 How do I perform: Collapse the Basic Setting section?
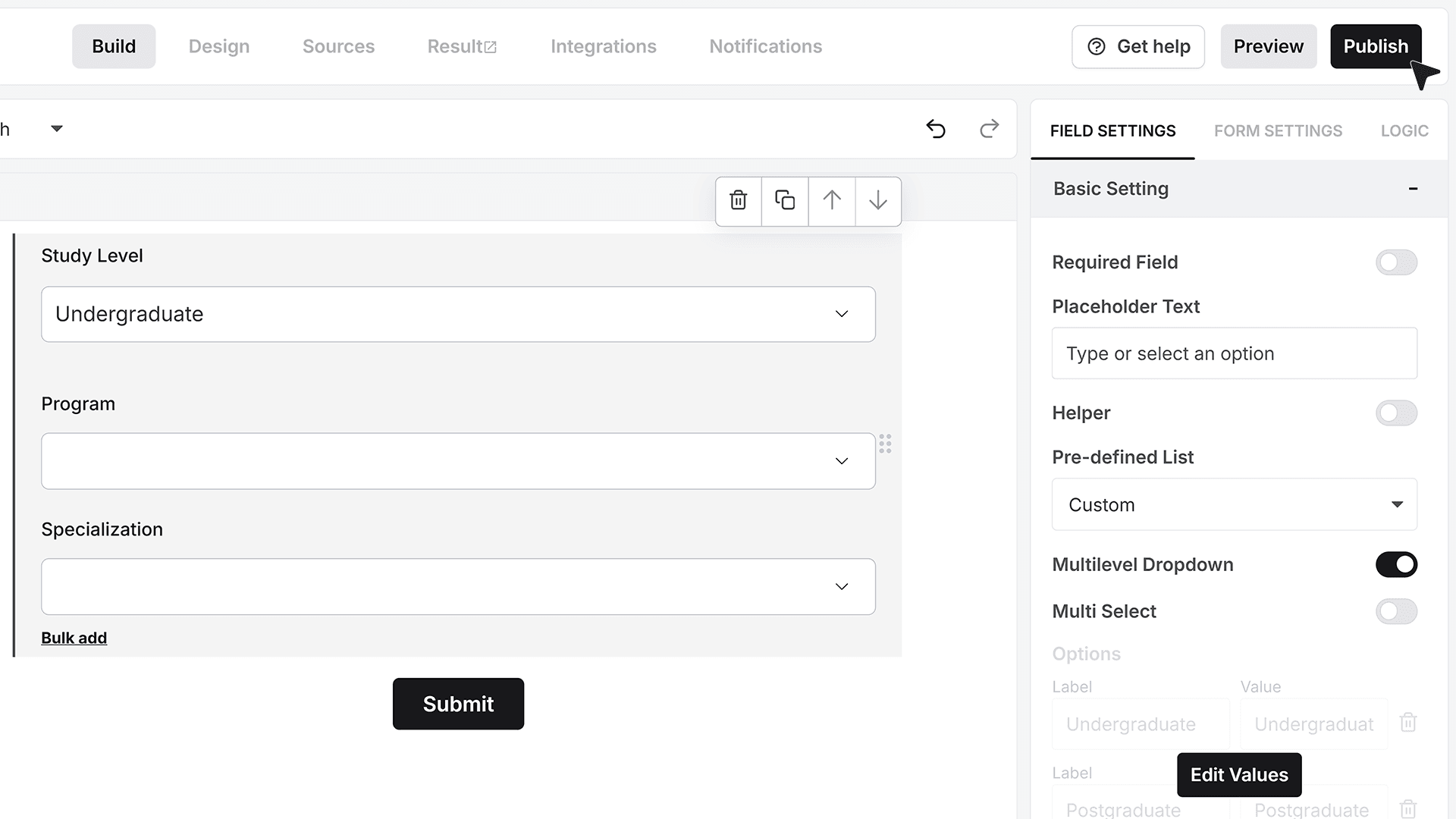click(1413, 189)
